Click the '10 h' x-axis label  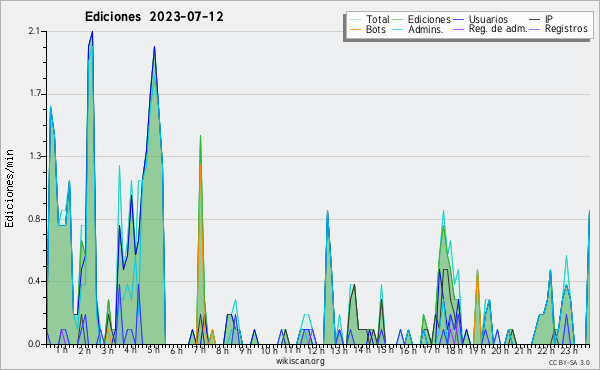click(269, 350)
